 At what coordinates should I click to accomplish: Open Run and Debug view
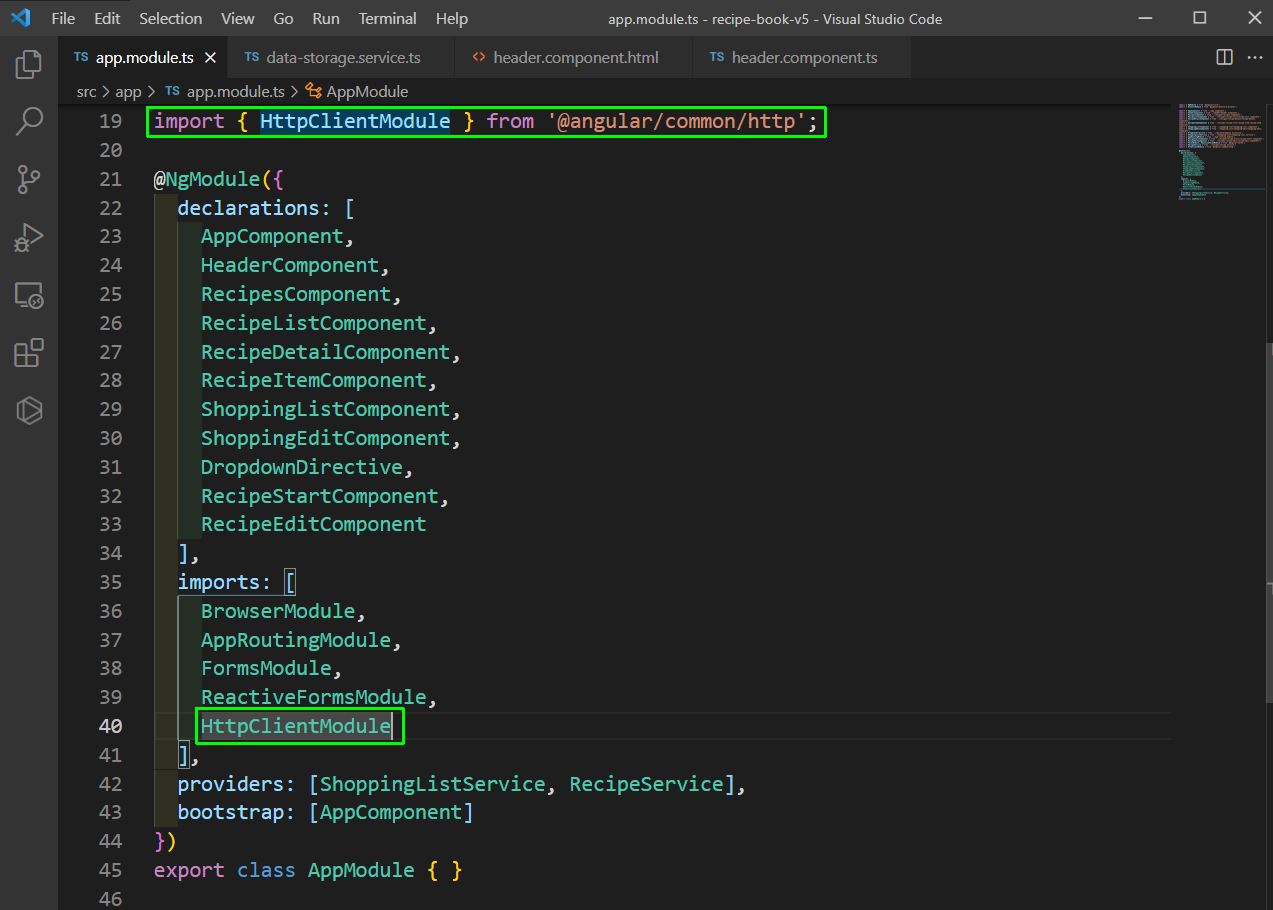29,237
